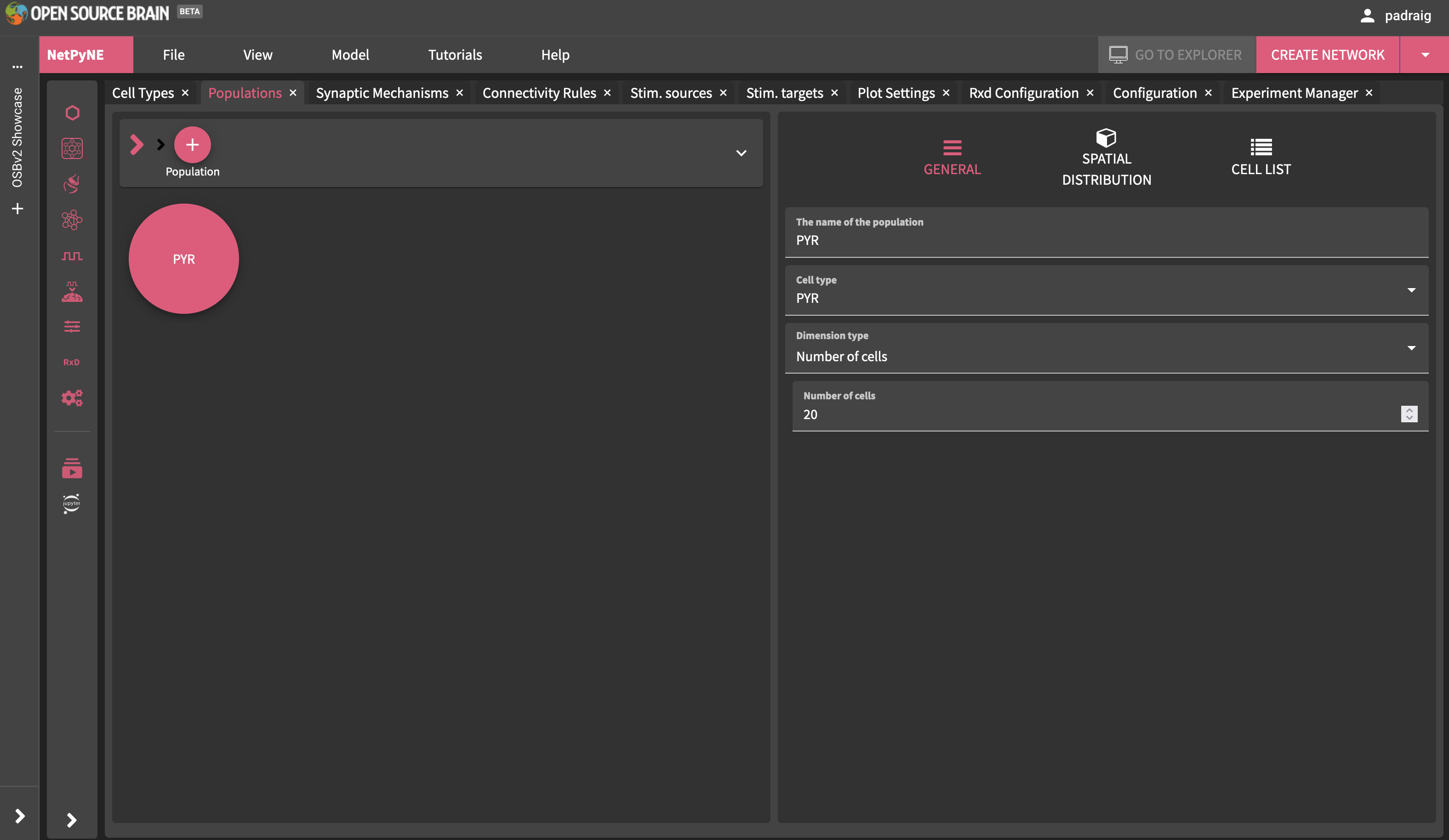Open Stimulation targets sidebar icon
This screenshot has height=840, width=1449.
(x=72, y=291)
